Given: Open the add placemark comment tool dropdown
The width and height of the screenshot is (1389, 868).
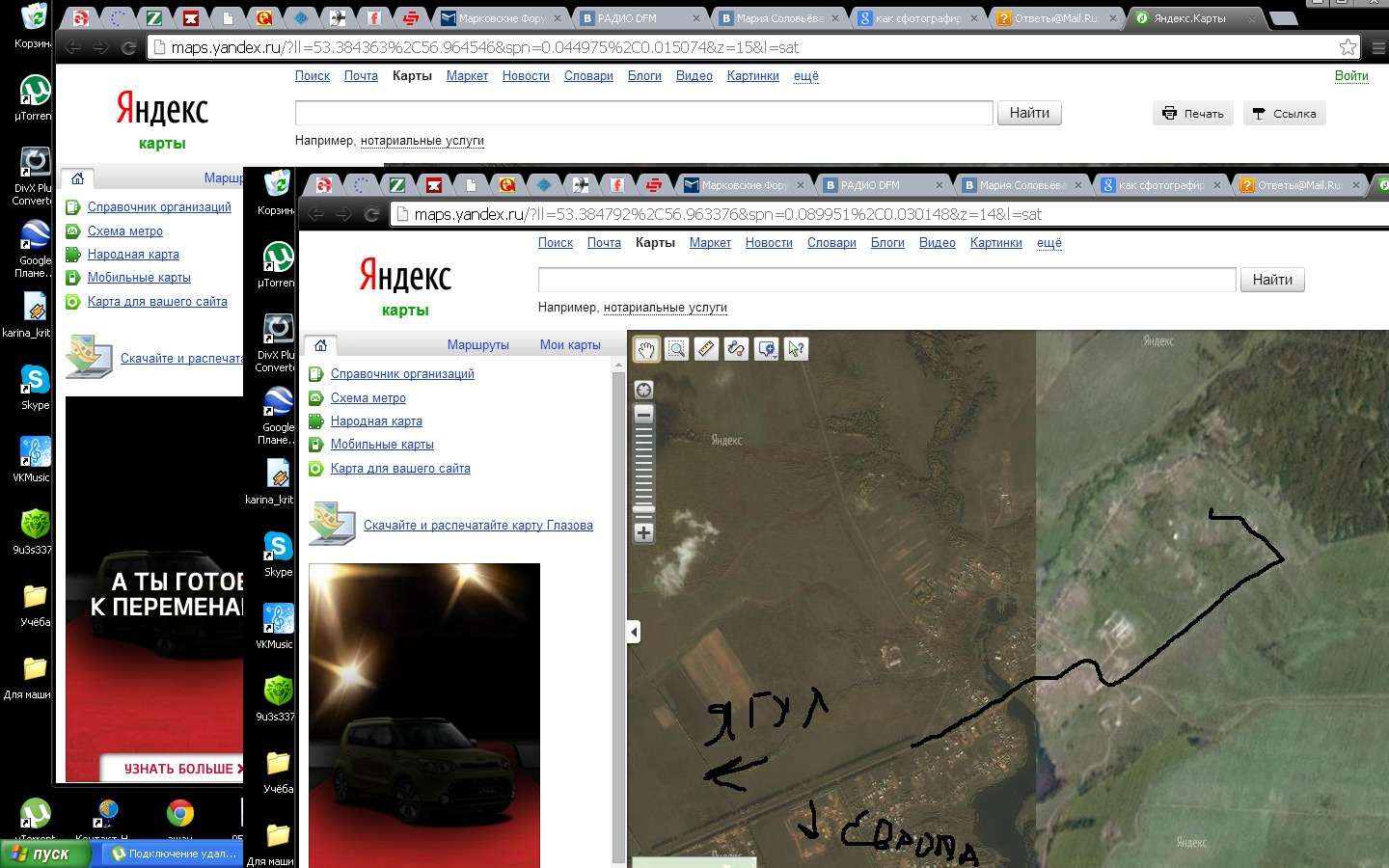Looking at the screenshot, I should 767,349.
